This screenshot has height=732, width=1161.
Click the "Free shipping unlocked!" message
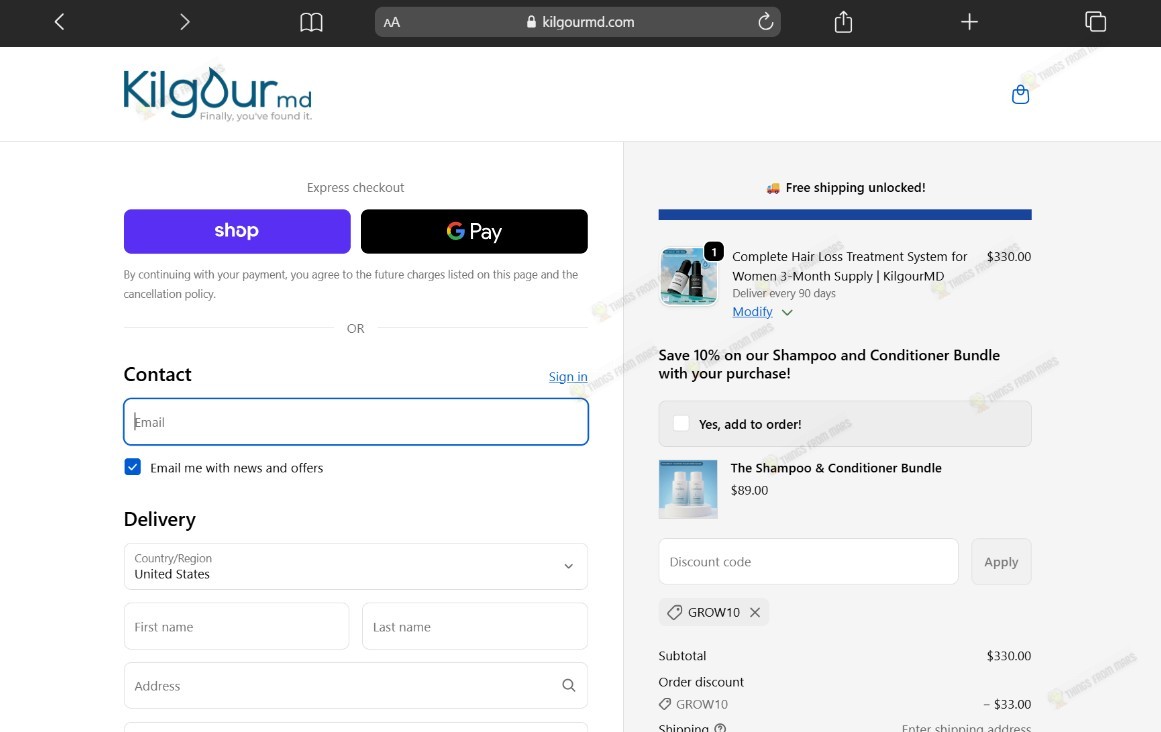(855, 188)
